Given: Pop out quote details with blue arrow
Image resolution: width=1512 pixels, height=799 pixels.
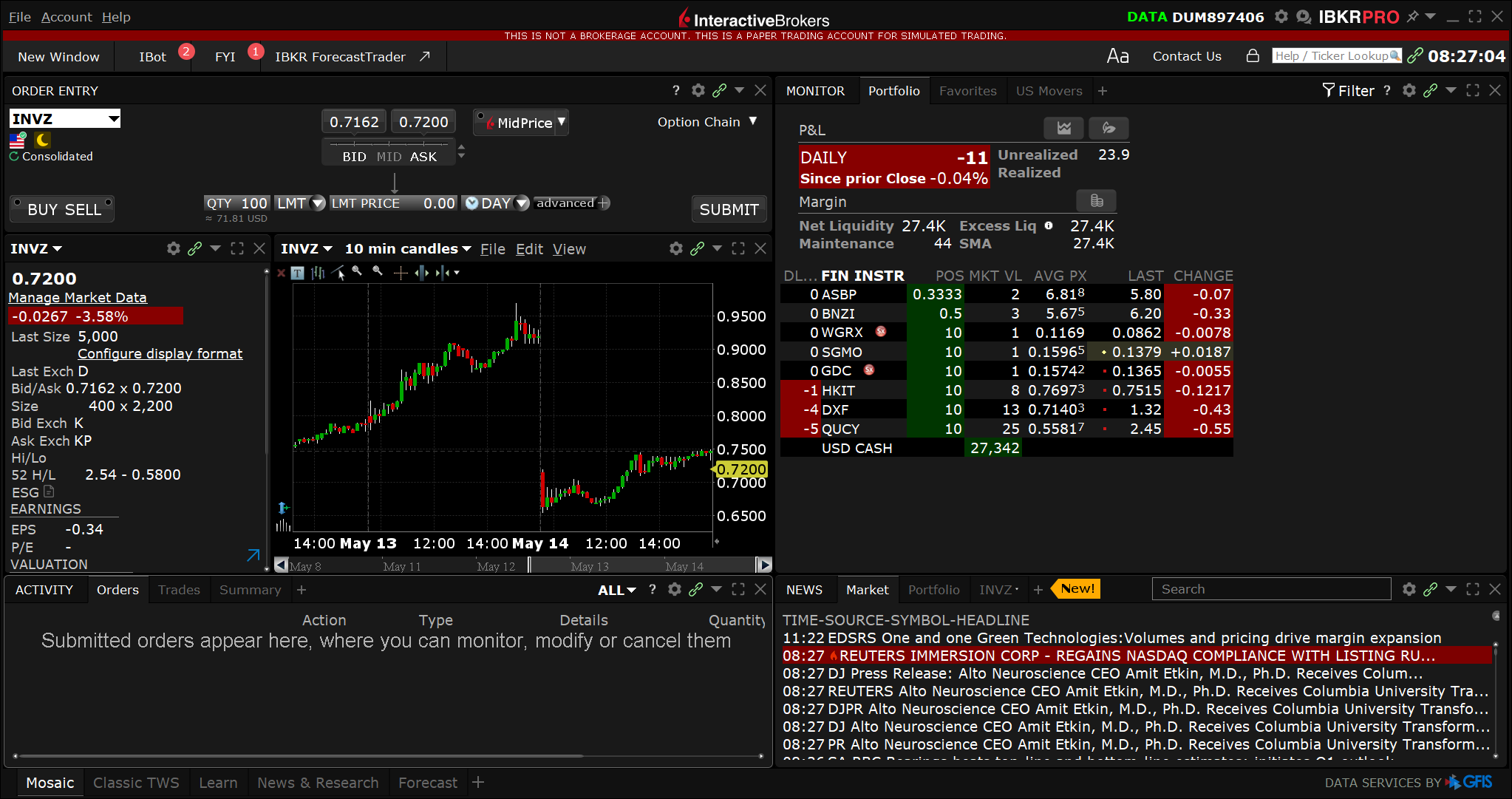Looking at the screenshot, I should (253, 555).
